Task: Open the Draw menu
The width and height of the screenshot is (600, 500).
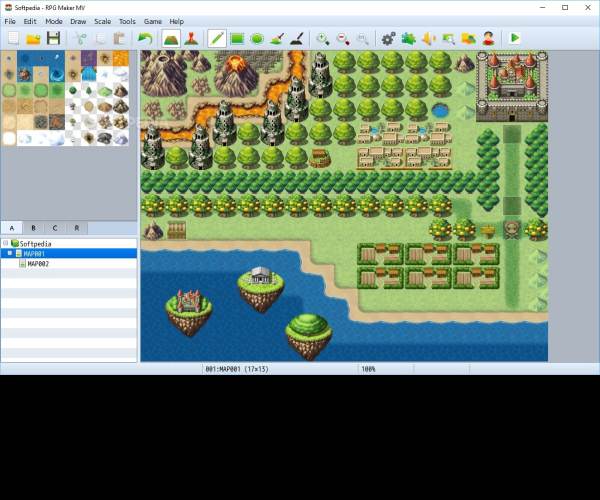Action: coord(78,21)
